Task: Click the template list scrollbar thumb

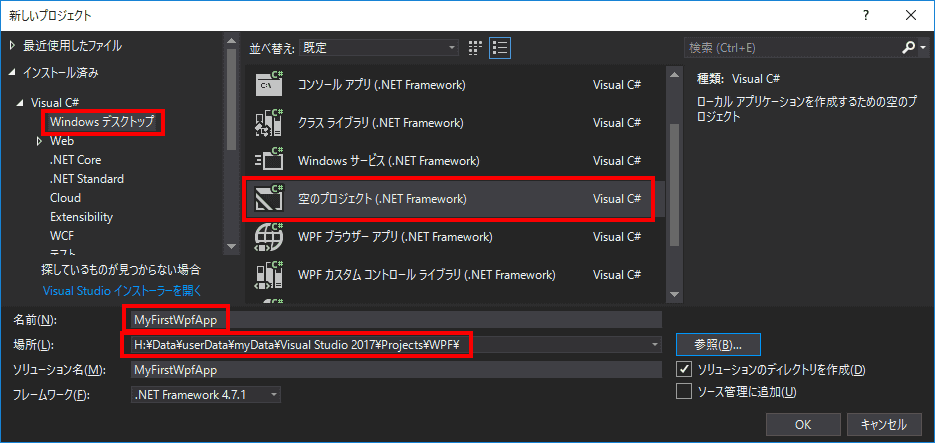Action: [674, 184]
